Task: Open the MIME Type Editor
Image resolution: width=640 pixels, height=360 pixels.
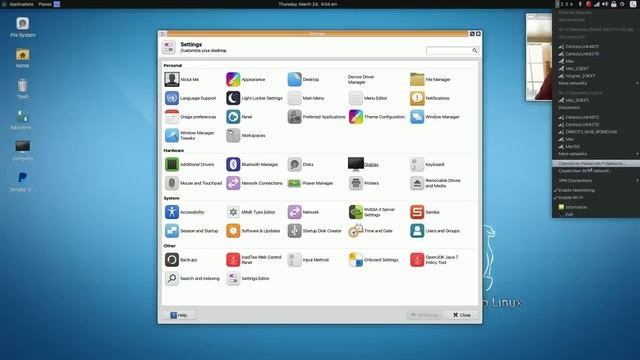Action: click(x=251, y=212)
